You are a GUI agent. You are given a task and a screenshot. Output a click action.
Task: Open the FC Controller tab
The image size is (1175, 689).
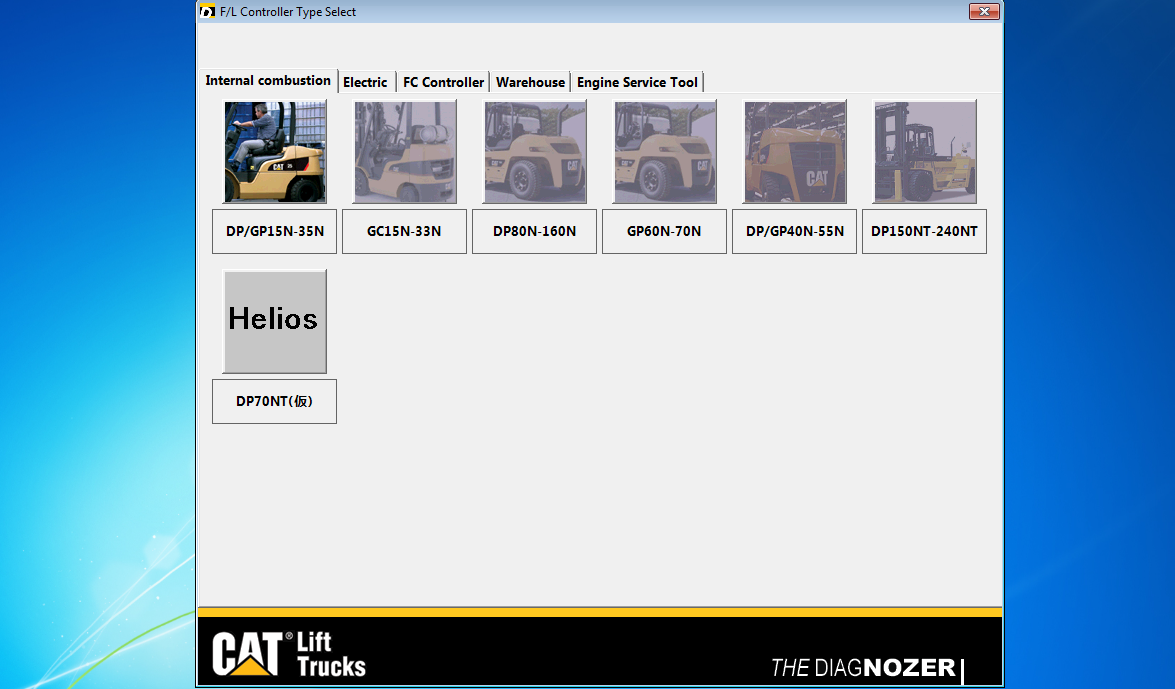443,82
